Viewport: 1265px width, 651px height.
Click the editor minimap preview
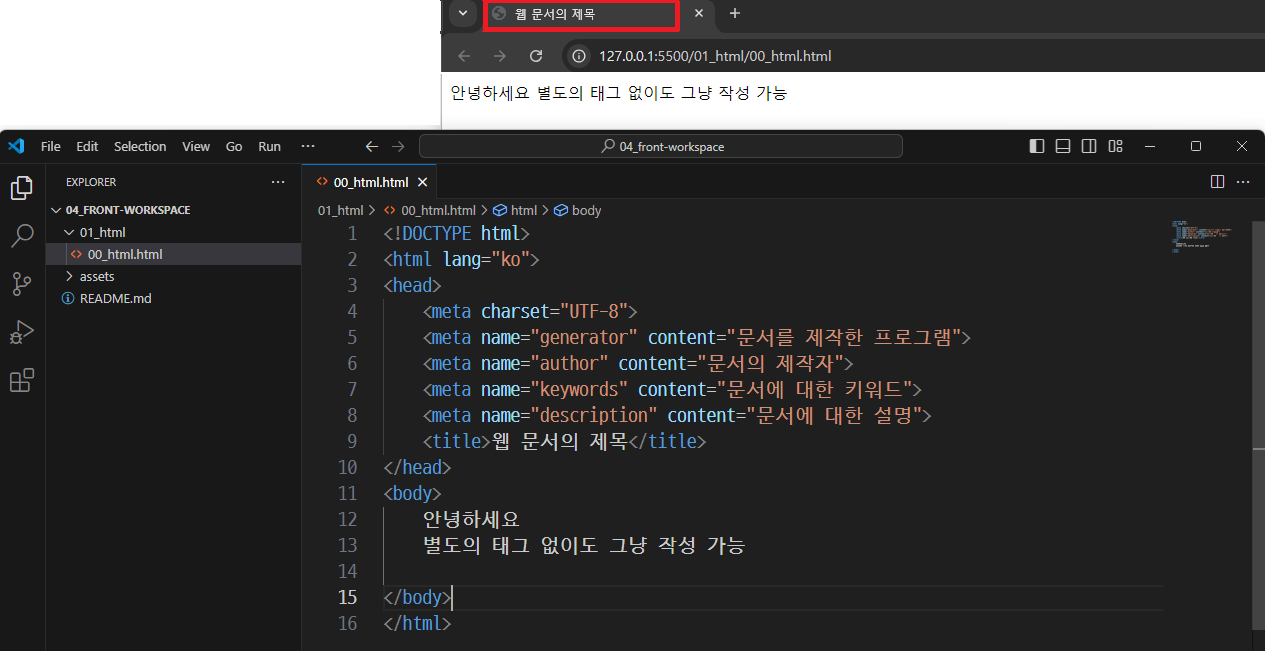pos(1201,238)
